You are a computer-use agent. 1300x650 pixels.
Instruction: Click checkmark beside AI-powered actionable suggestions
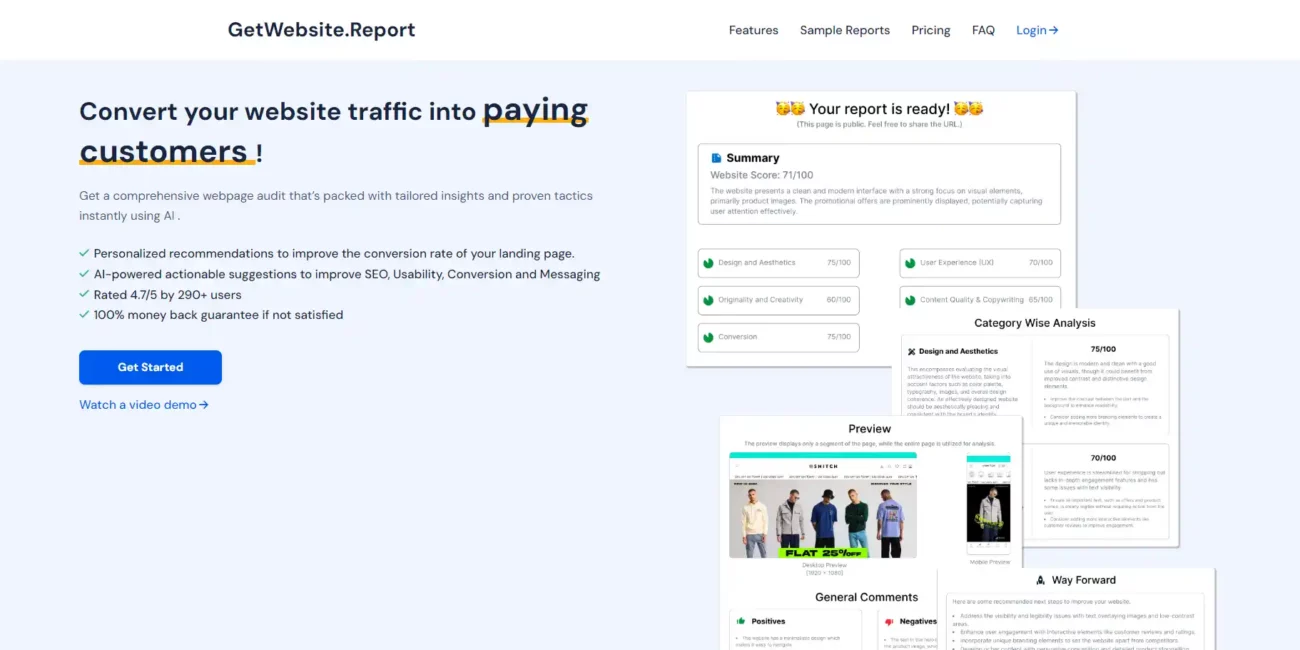point(84,274)
